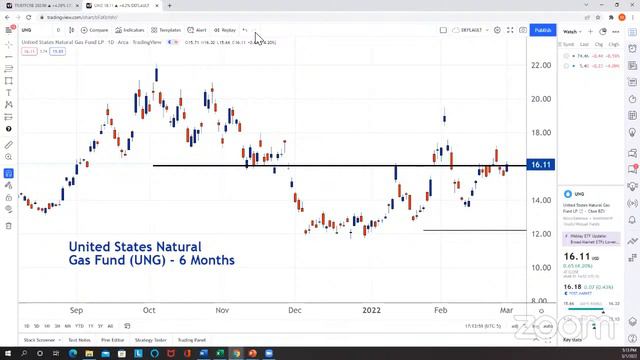Open File Explorer from taskbar
Screen dimensions: 640x360
[89, 353]
